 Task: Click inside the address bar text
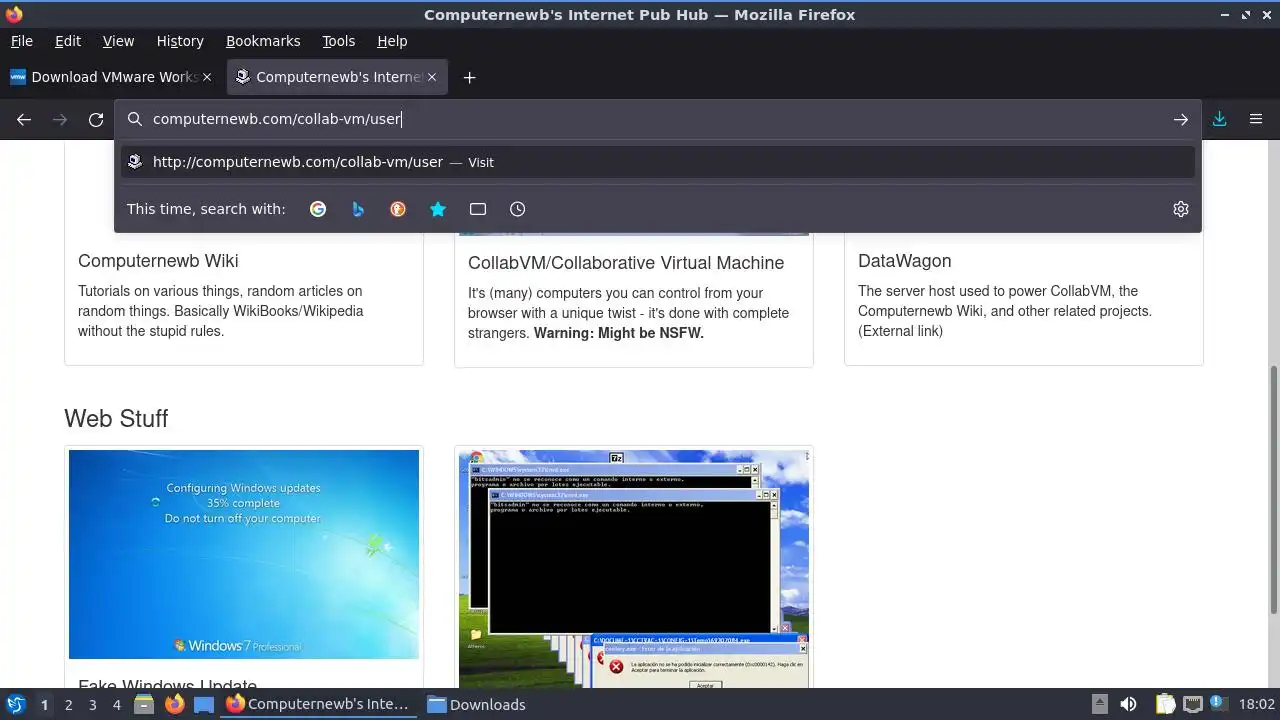pyautogui.click(x=277, y=119)
